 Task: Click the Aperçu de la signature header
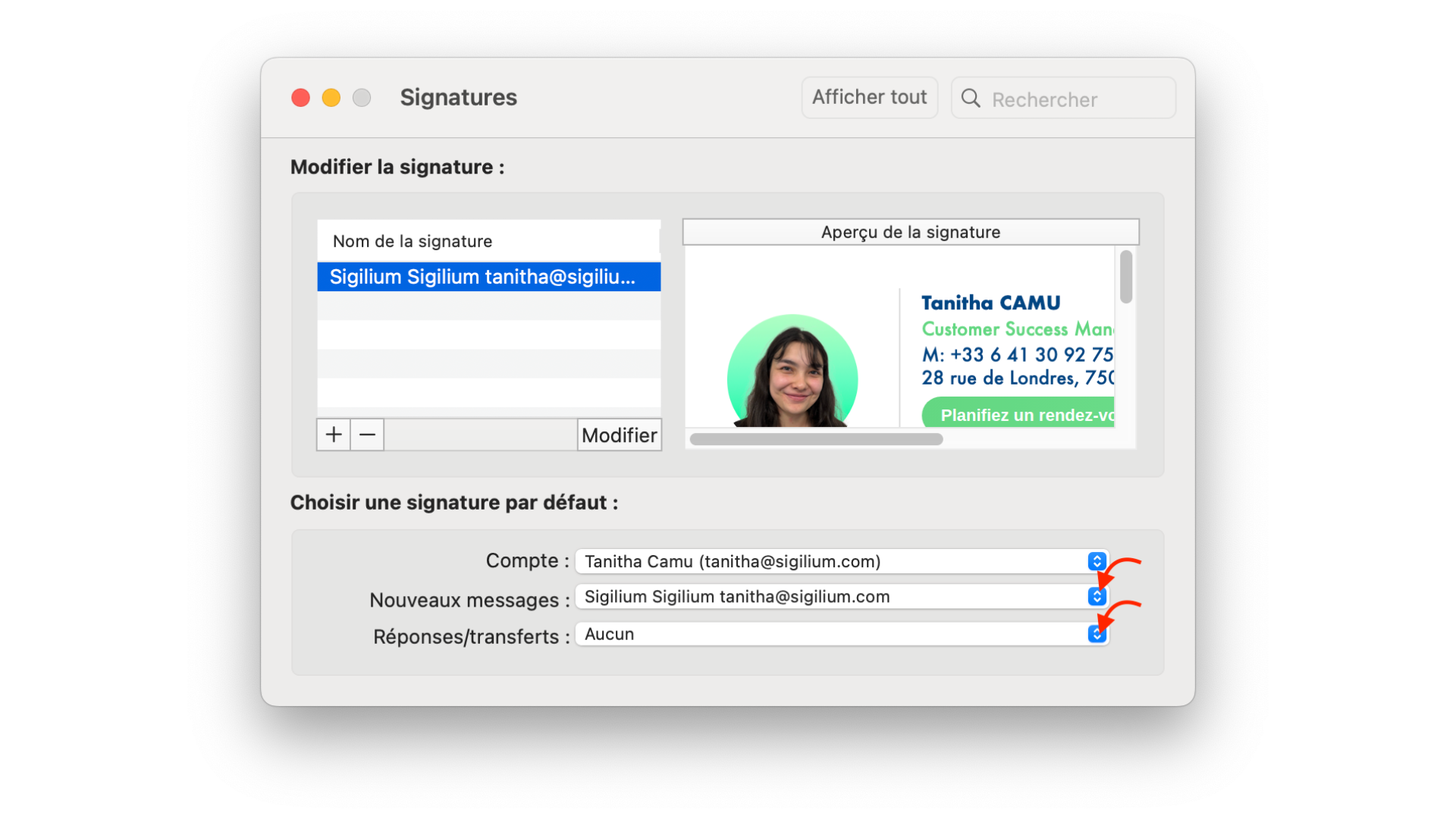[910, 232]
